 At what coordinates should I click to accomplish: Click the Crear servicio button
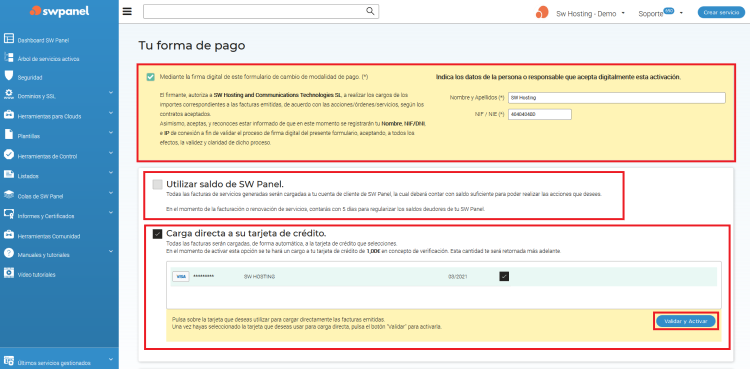721,13
